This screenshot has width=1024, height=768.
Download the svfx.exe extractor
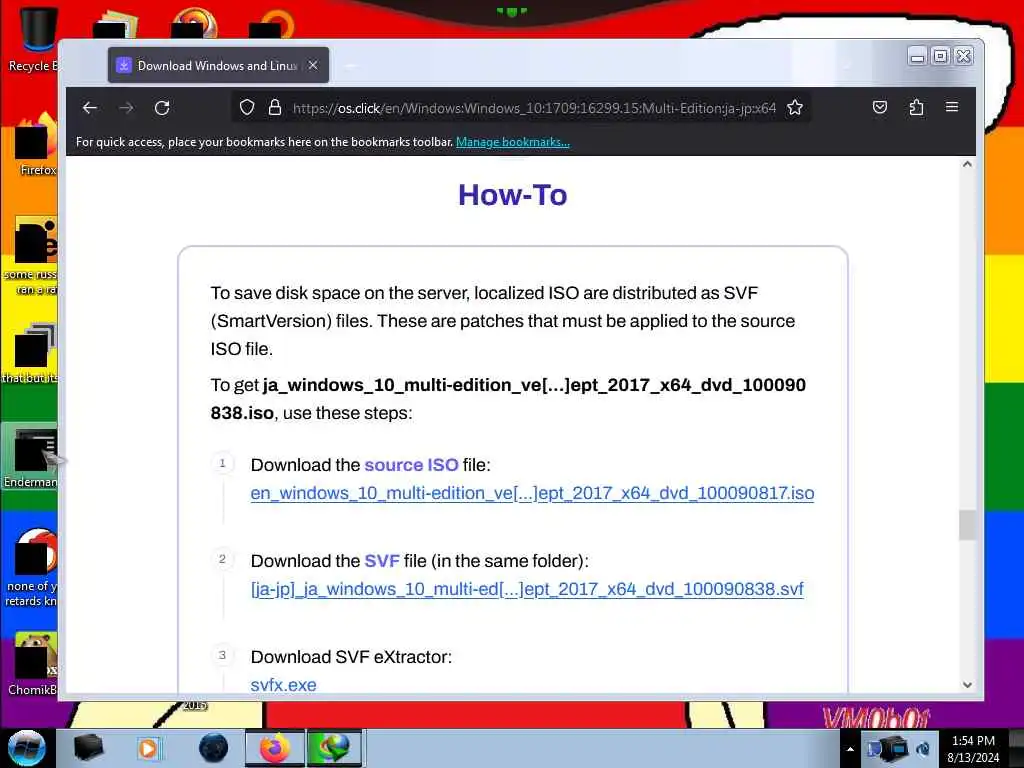click(283, 685)
